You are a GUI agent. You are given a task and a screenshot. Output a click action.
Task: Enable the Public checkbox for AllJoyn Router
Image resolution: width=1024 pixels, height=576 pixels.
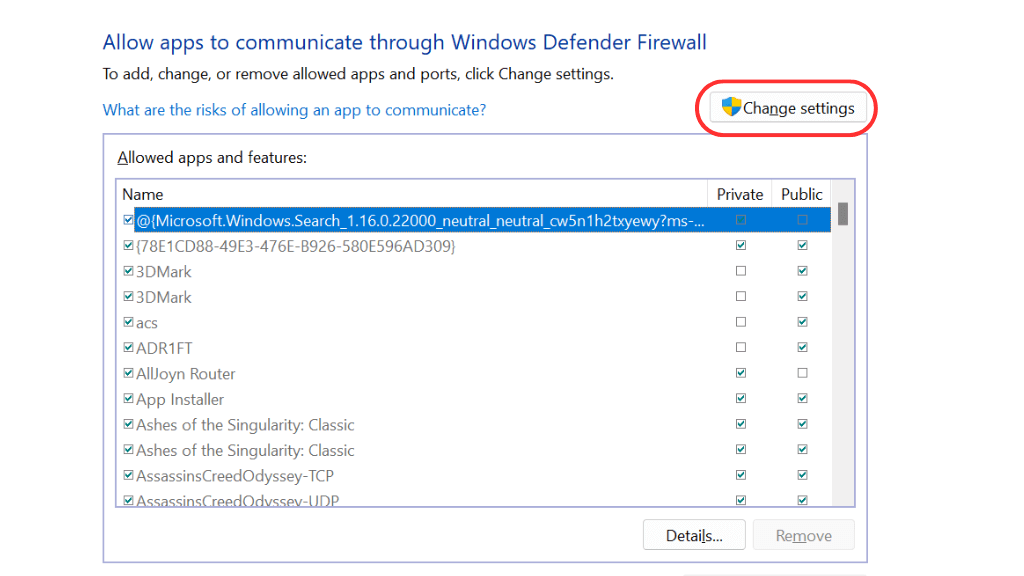(802, 373)
